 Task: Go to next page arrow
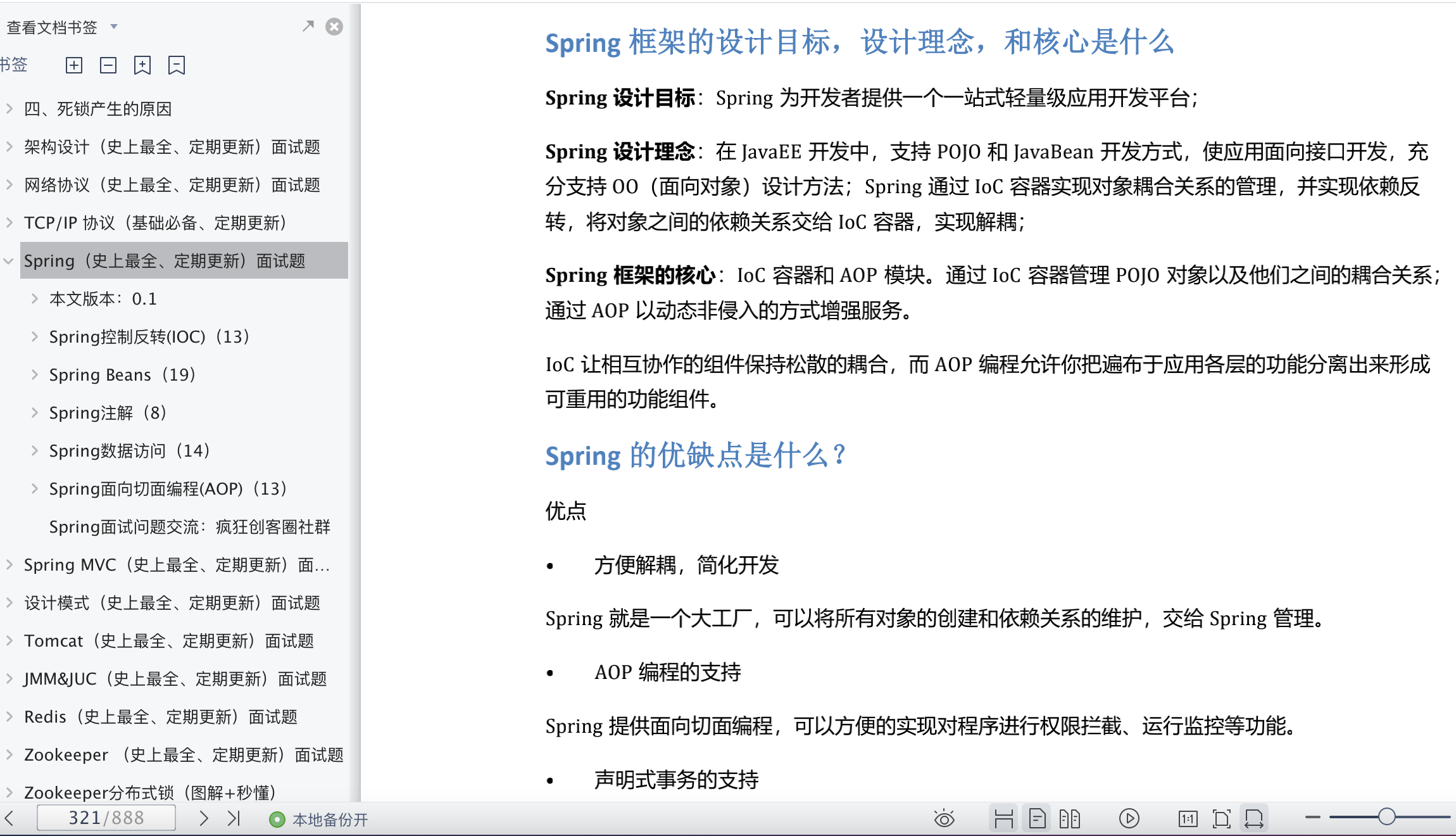click(203, 818)
